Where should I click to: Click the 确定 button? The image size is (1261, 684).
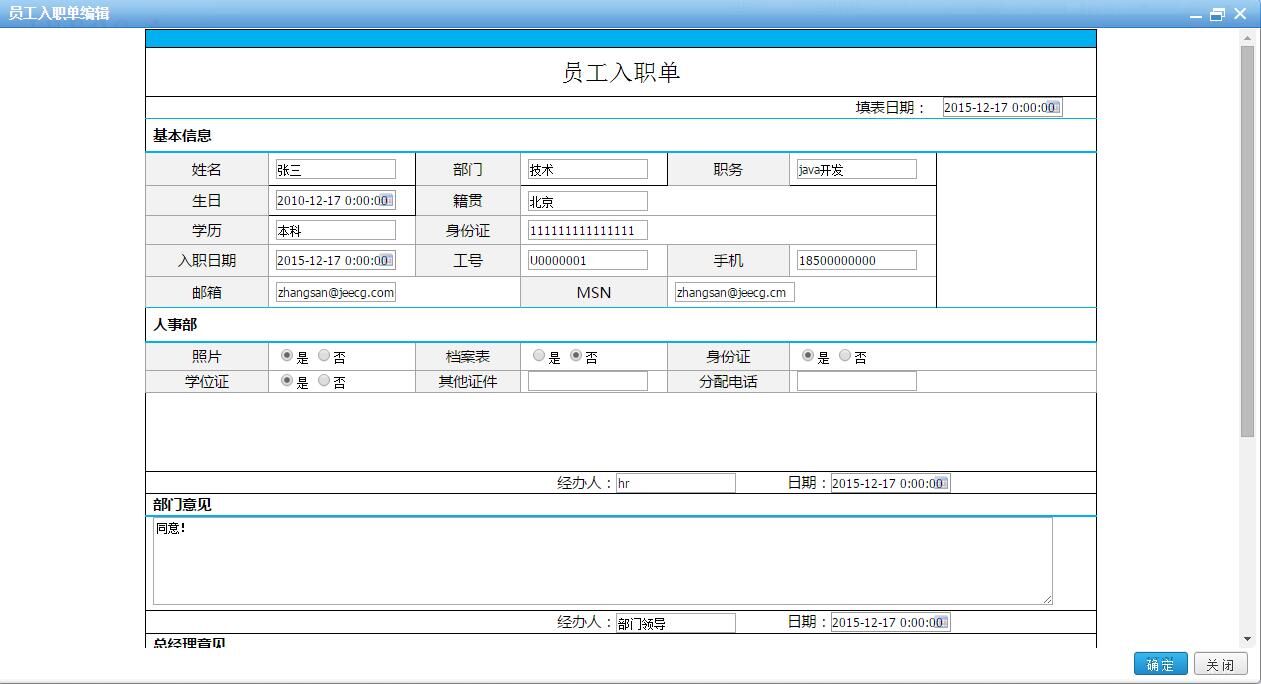pos(1160,665)
